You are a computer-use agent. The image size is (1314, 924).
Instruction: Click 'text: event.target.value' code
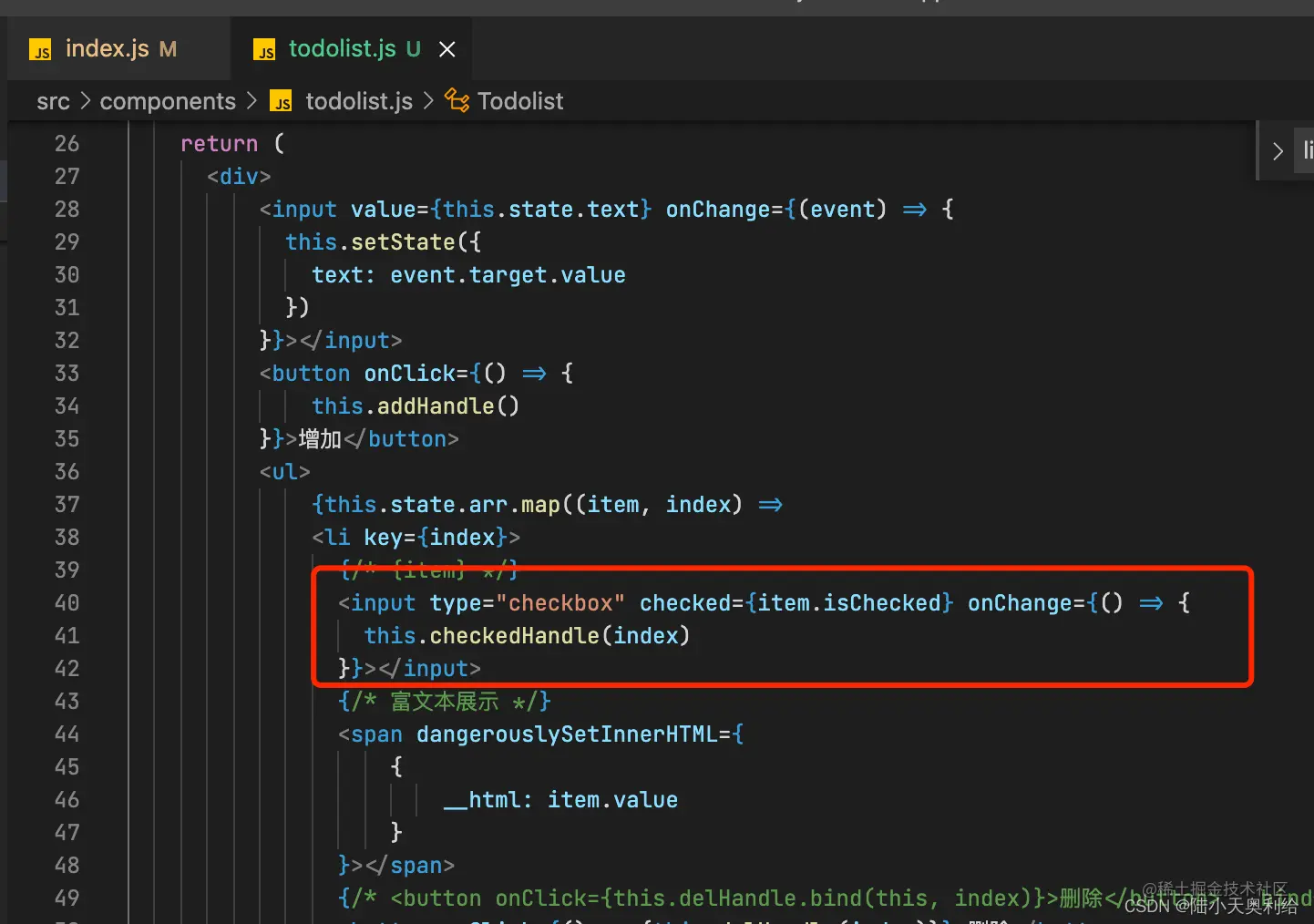468,275
